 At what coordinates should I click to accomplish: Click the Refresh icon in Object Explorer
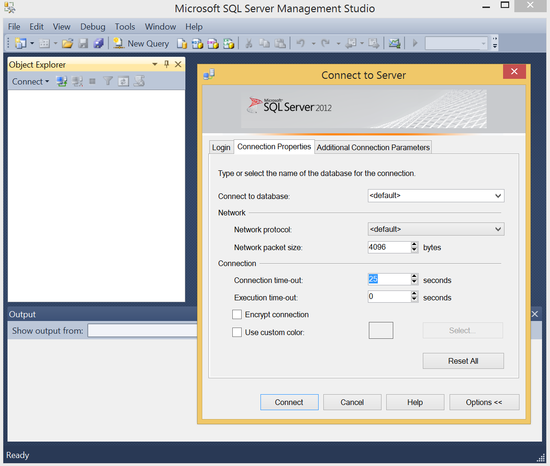pos(123,81)
